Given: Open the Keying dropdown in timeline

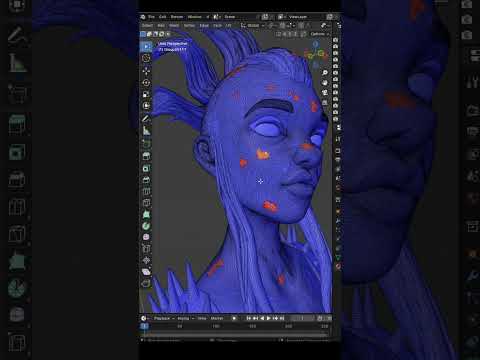Looking at the screenshot, I should 185,318.
